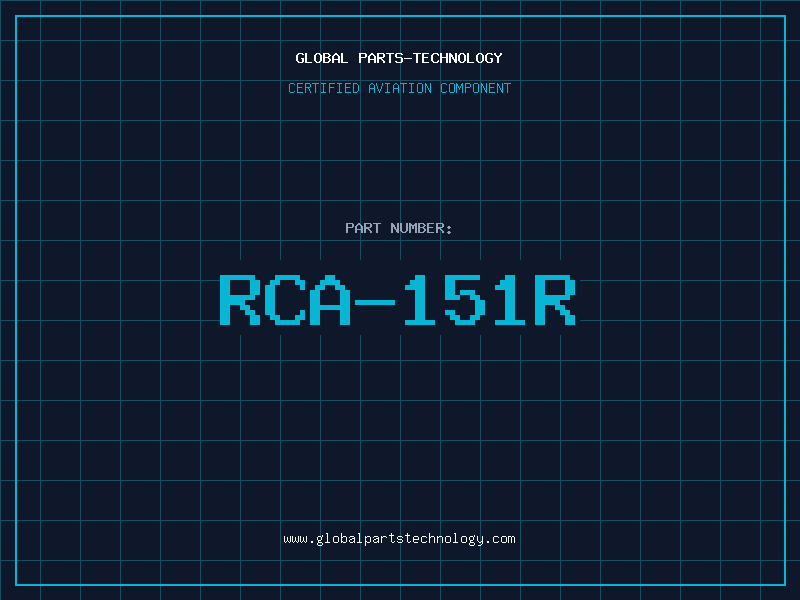Click the website link www.globalpartstechnology.com
The image size is (800, 600).
click(399, 539)
